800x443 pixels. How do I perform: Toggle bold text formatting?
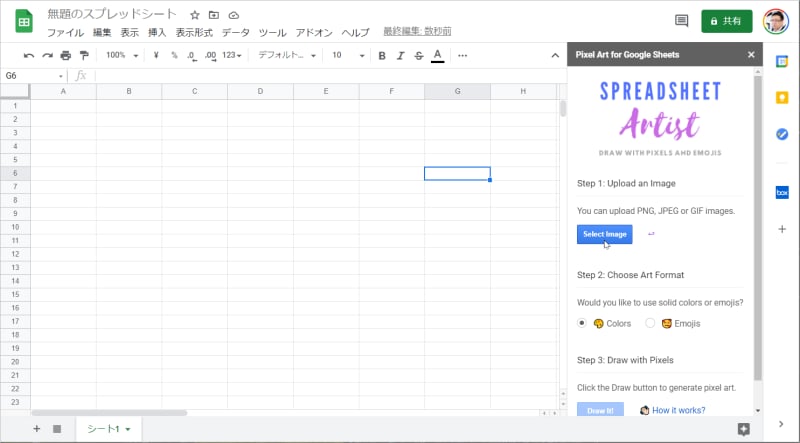coord(382,55)
